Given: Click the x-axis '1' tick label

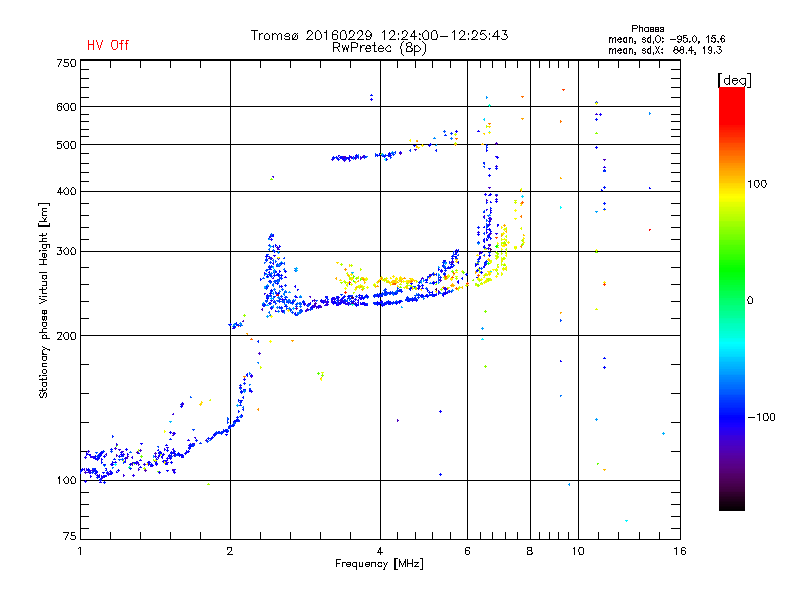Looking at the screenshot, I should 80,551.
